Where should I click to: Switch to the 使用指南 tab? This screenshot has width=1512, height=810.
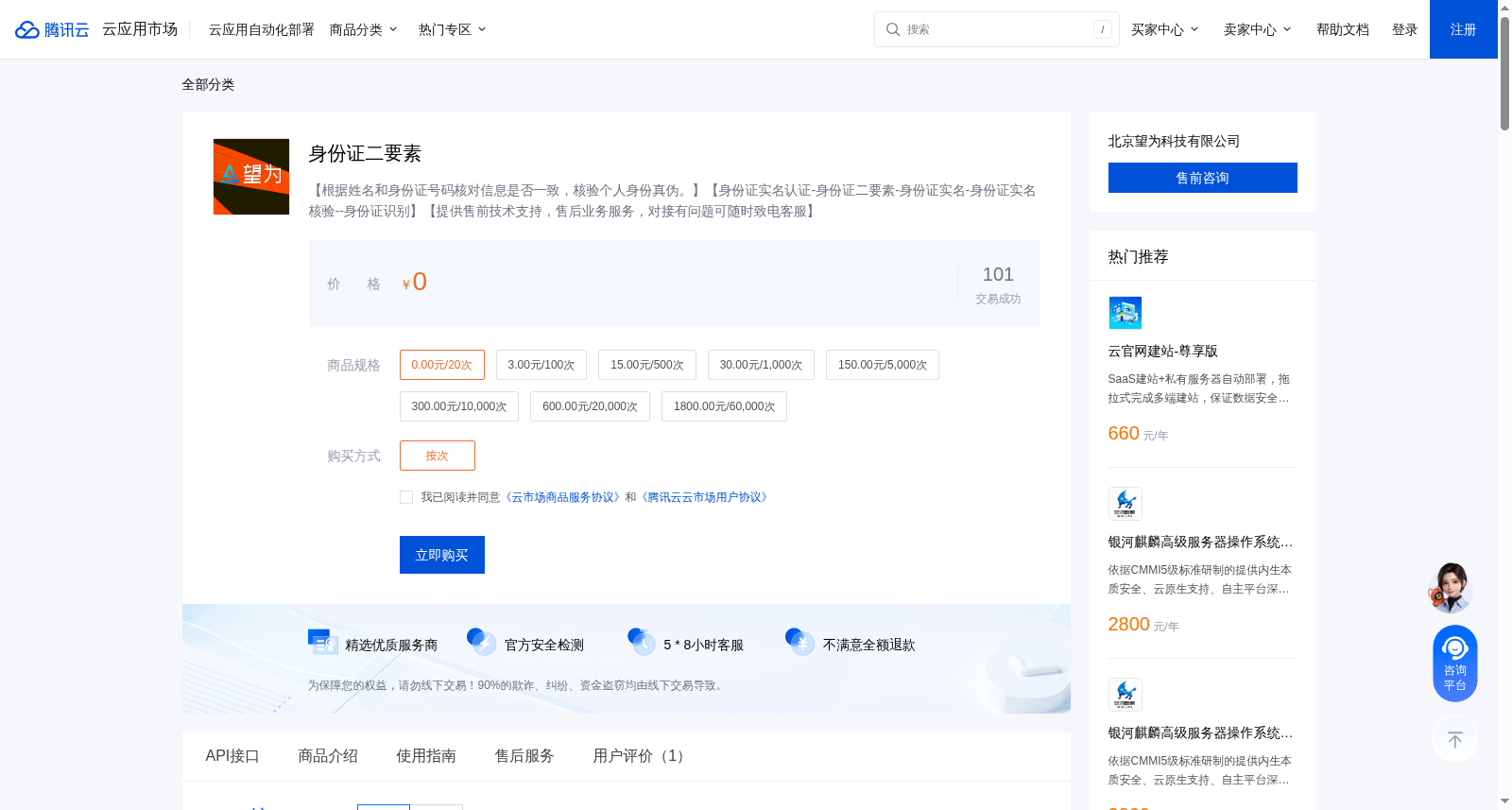point(426,756)
